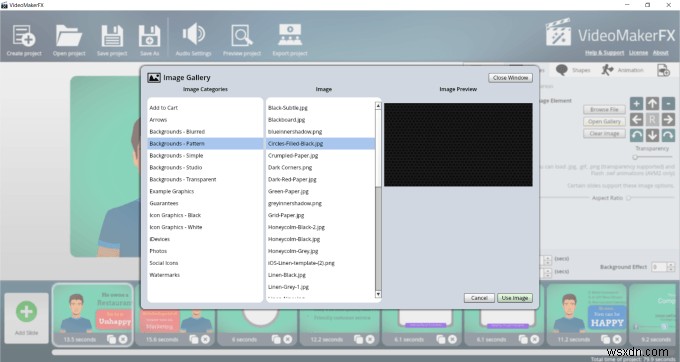The image size is (680, 362).
Task: Click the Save As icon
Action: point(149,36)
